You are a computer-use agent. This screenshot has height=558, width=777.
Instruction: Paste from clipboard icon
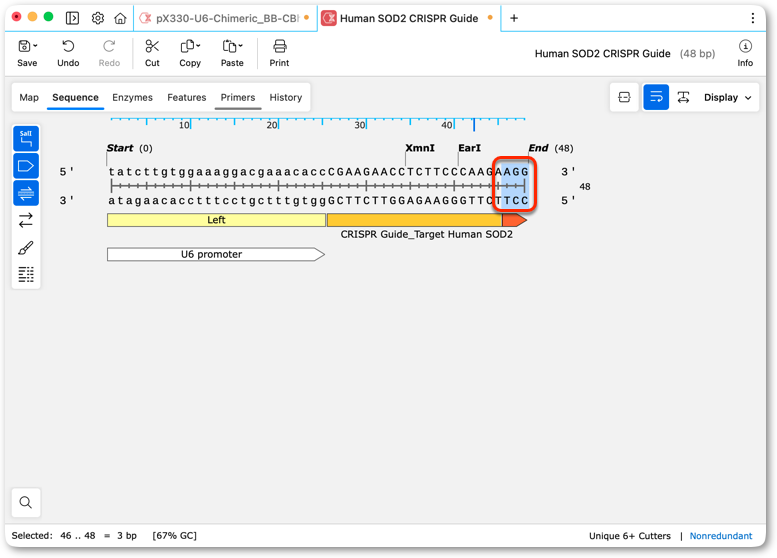click(229, 47)
